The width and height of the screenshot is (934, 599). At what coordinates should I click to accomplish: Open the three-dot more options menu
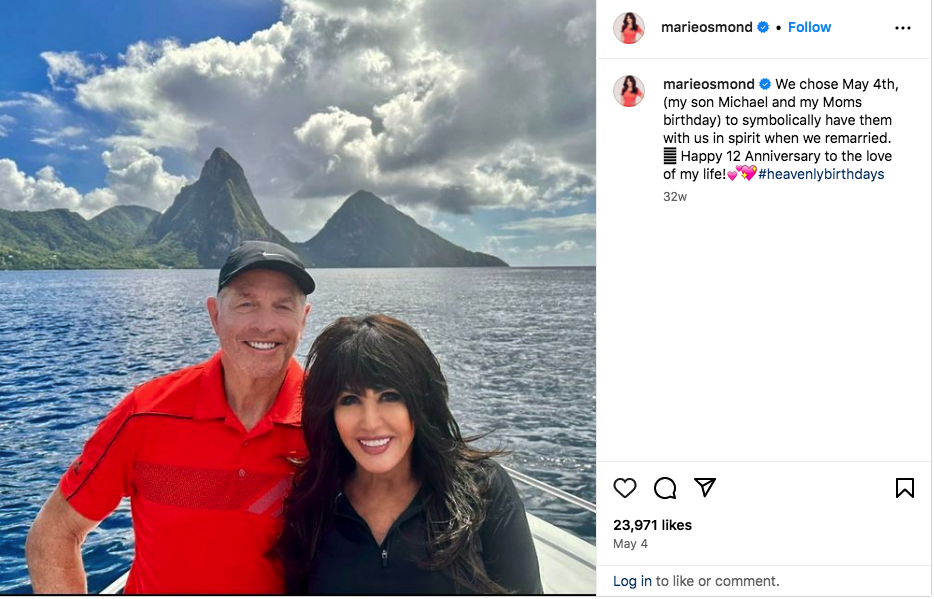(902, 28)
